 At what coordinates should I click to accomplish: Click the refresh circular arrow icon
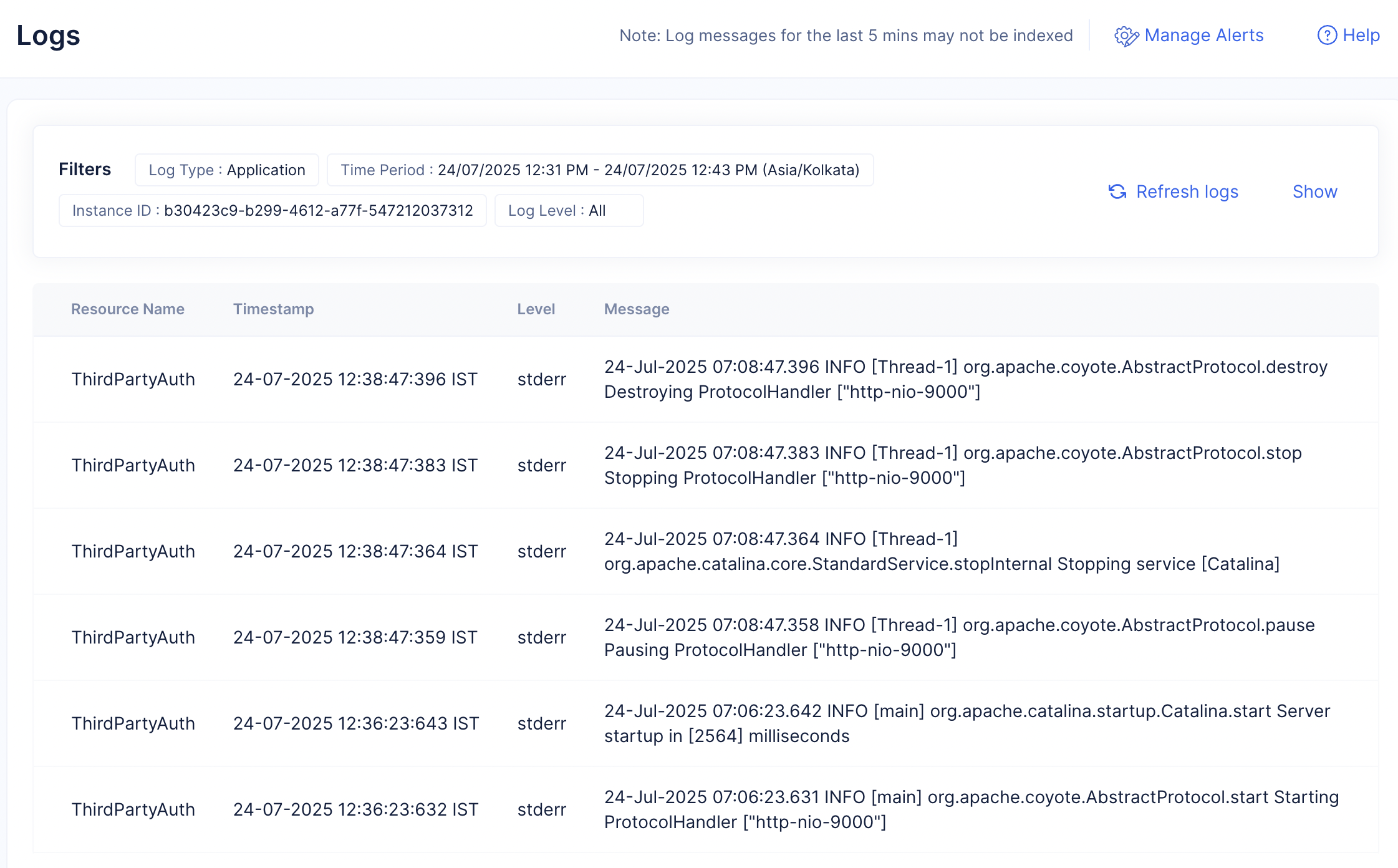pos(1118,192)
